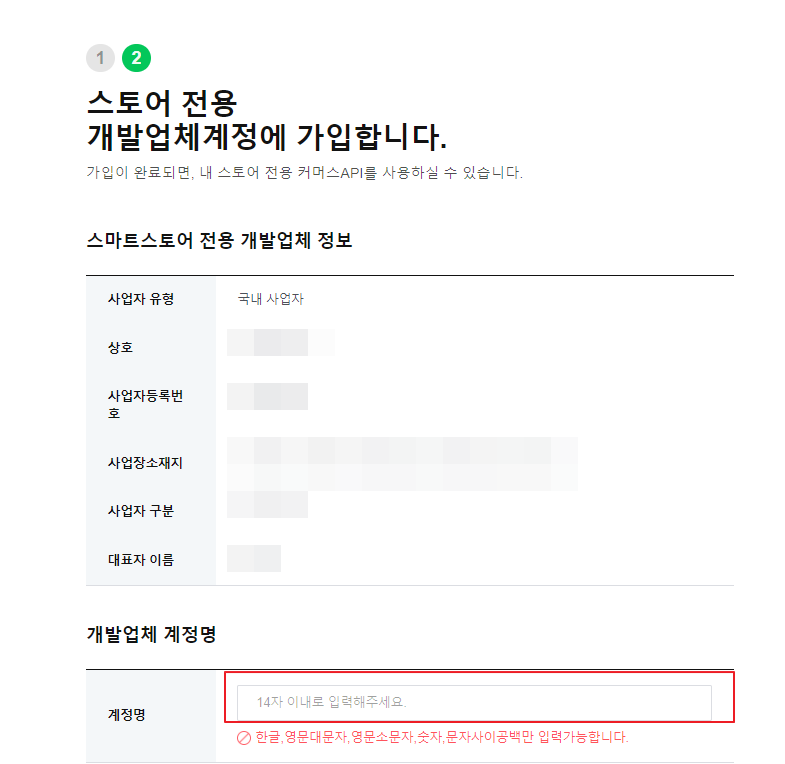
Task: Click the blurred 사업자등록번호 value
Action: (x=267, y=397)
